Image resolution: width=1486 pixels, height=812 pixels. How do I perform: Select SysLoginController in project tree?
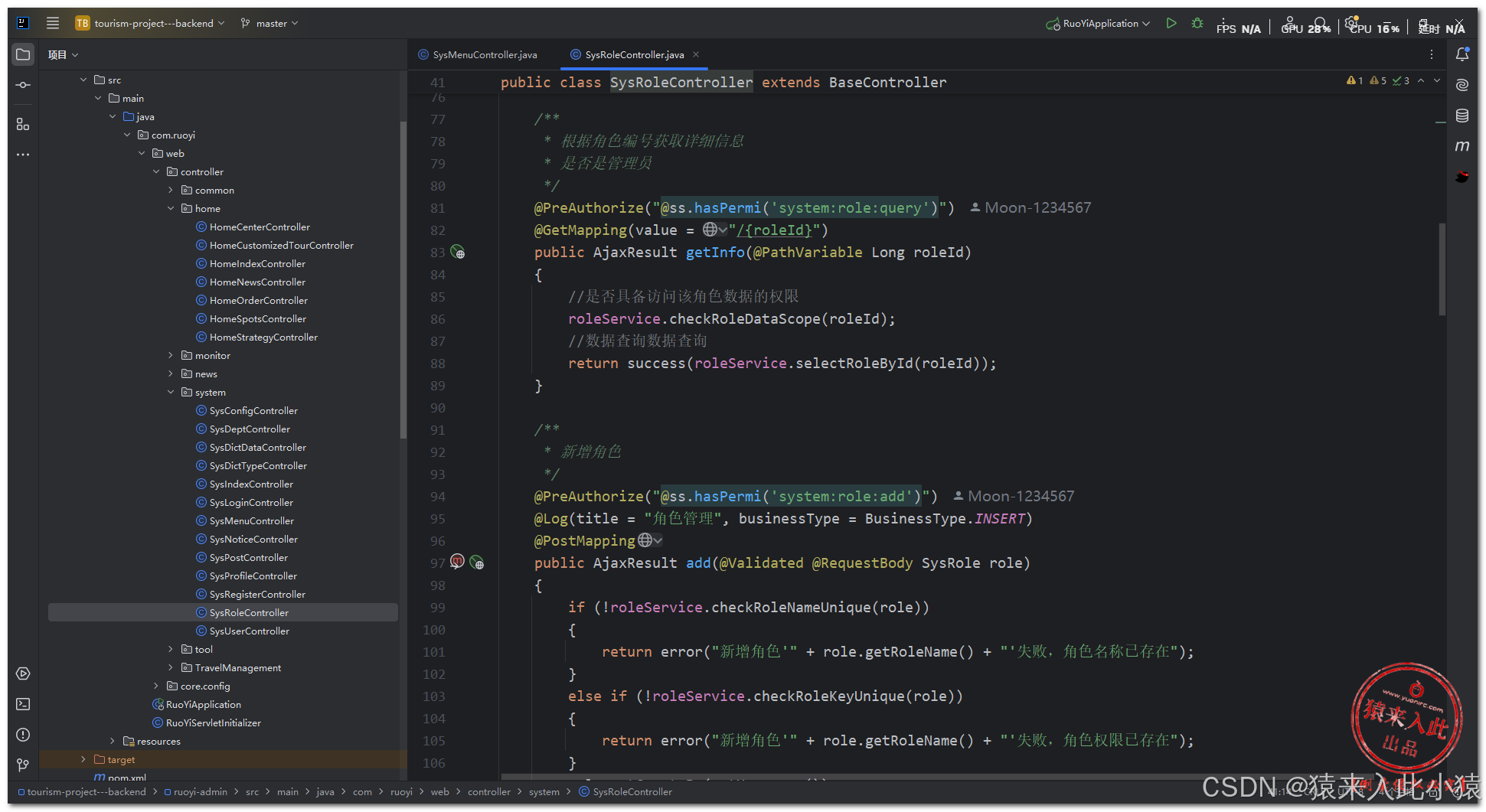(251, 502)
